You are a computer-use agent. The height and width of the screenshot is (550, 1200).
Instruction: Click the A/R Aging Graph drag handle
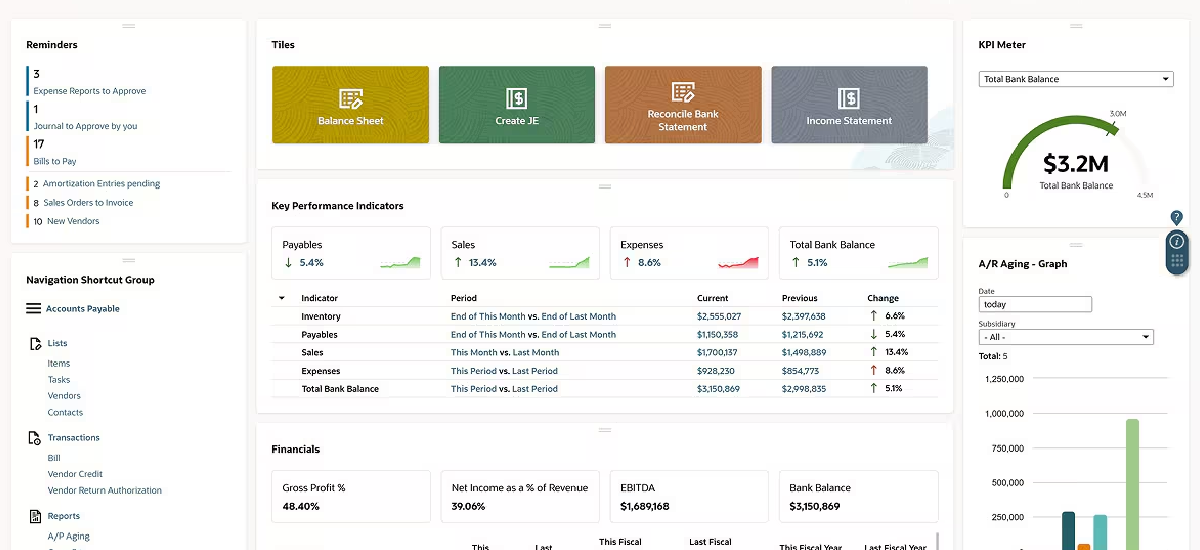tap(1076, 244)
